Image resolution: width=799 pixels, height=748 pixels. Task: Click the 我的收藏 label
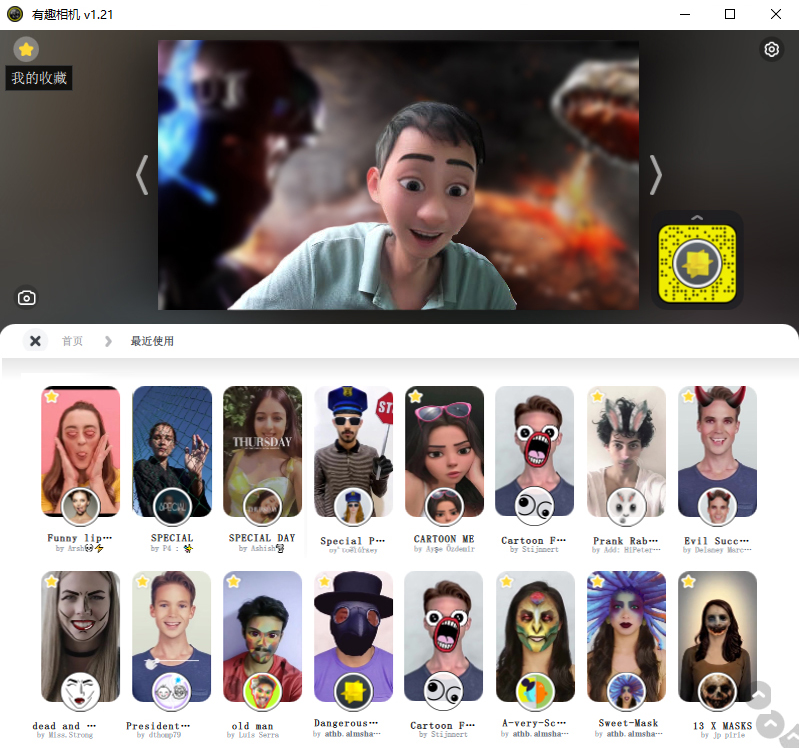tap(39, 78)
